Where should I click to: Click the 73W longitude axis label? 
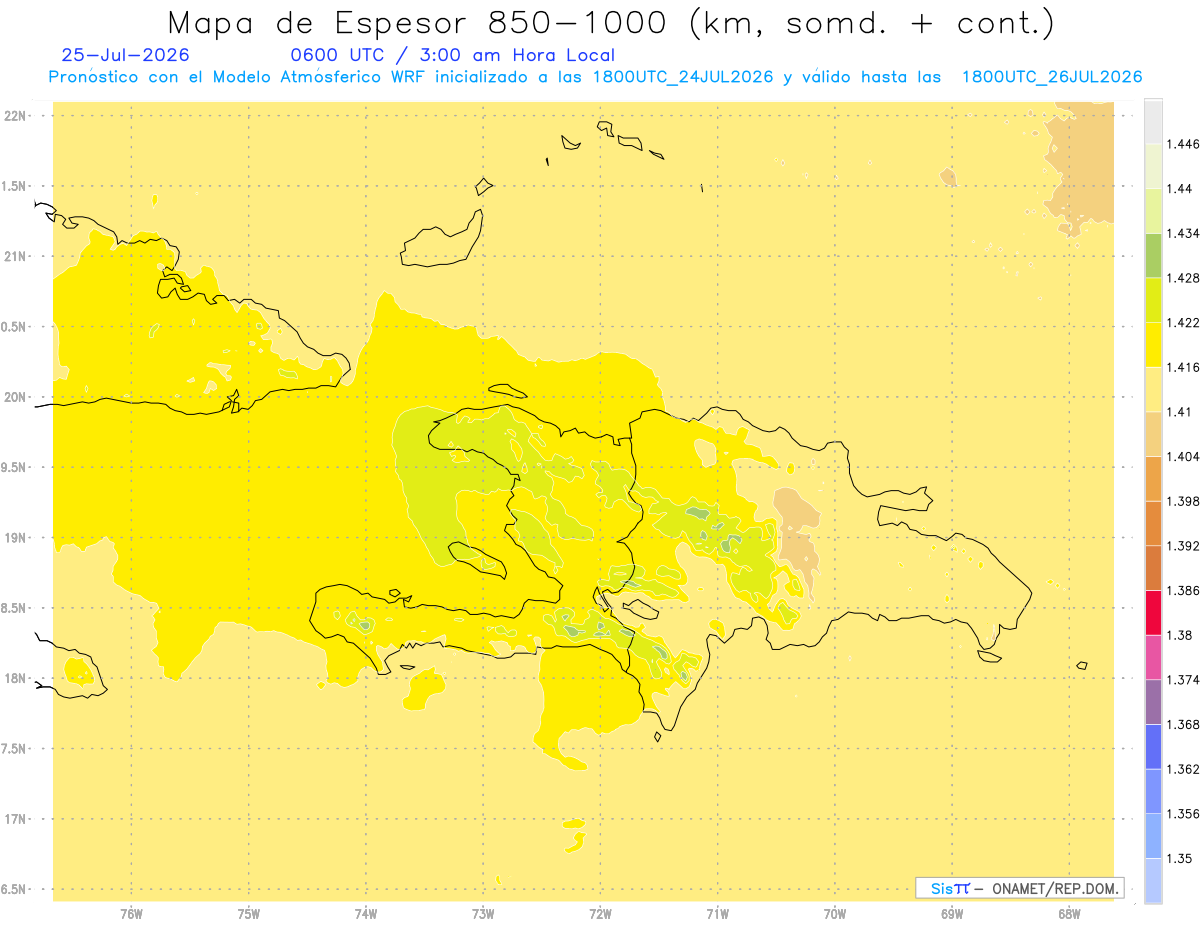pyautogui.click(x=483, y=913)
